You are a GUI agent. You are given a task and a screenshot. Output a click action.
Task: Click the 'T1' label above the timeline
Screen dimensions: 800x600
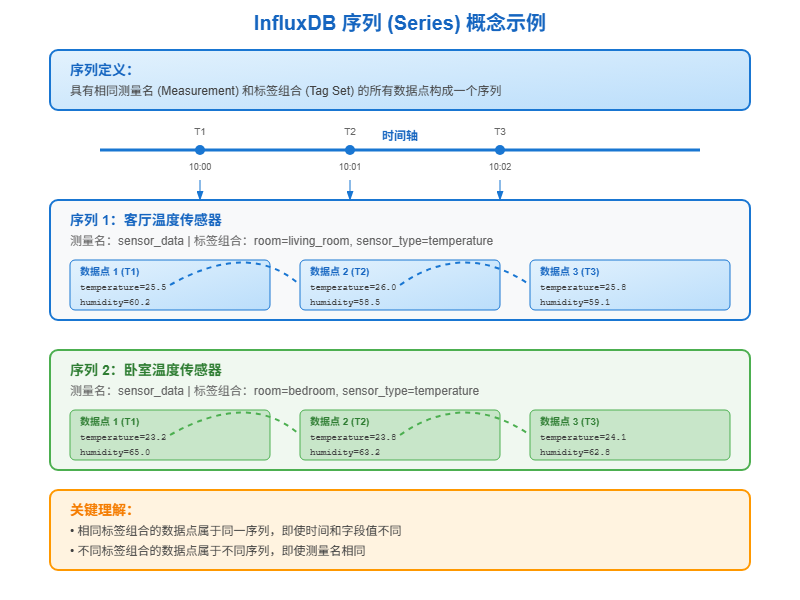(x=200, y=132)
